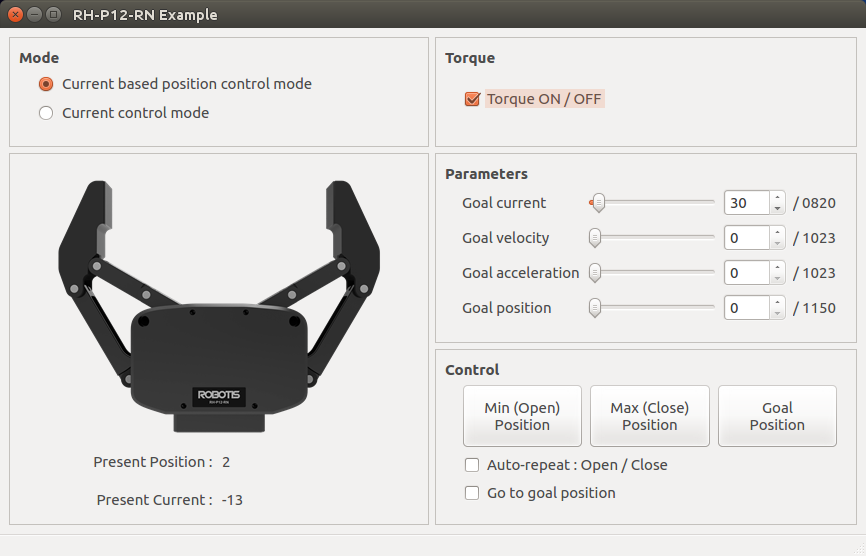Click the Goal position value field

(746, 308)
